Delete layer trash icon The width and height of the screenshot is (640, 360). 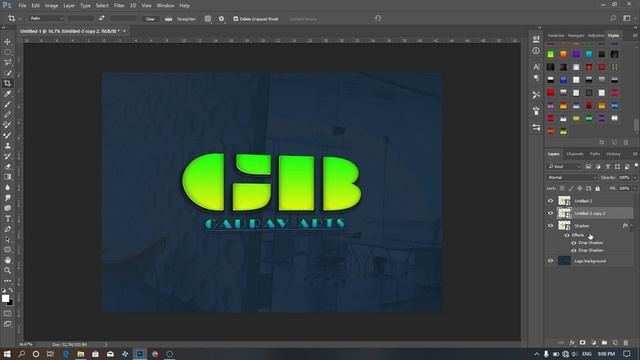point(626,343)
